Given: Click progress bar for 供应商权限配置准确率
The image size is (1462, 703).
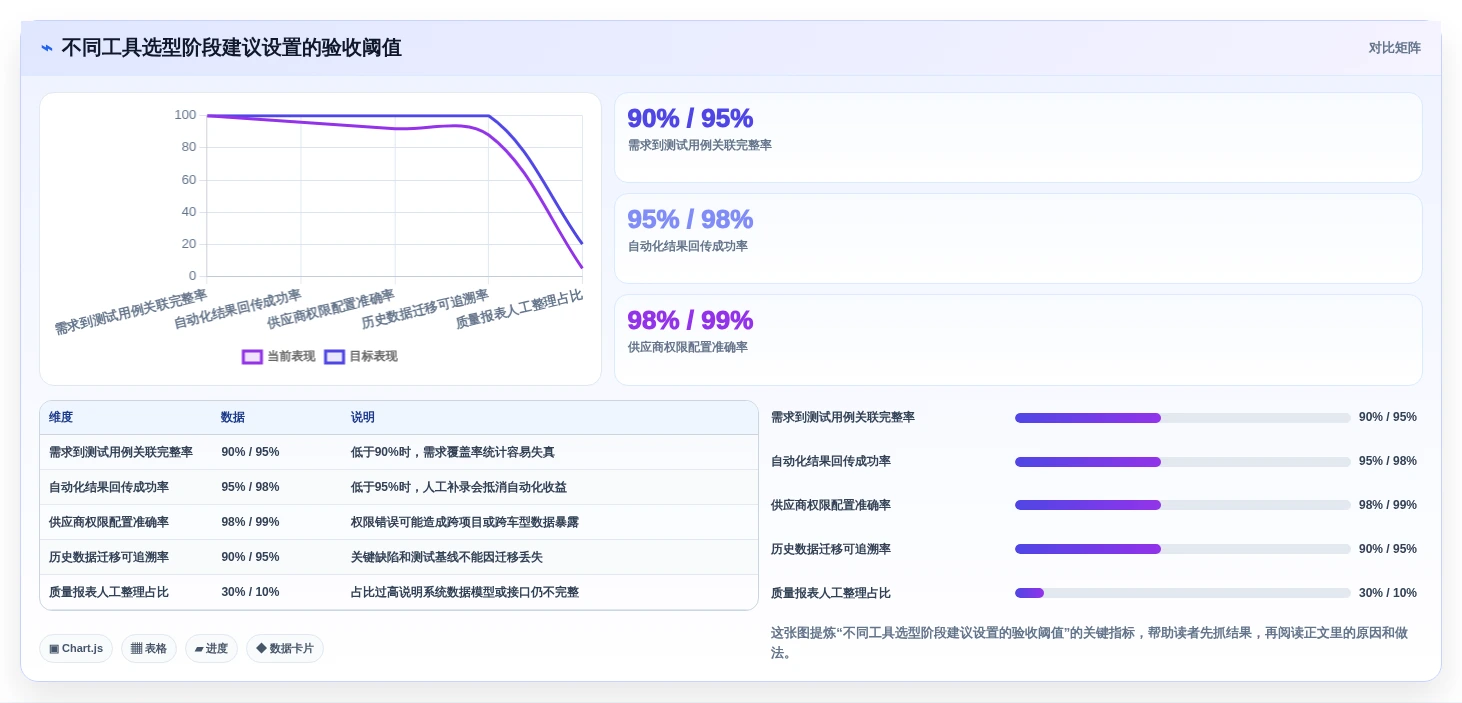Looking at the screenshot, I should (1183, 505).
